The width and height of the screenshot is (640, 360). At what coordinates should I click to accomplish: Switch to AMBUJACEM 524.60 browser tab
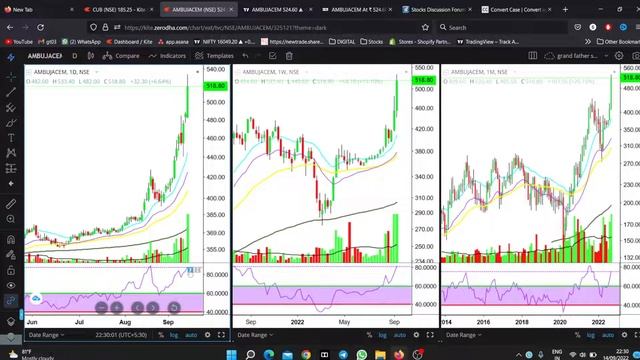point(278,9)
